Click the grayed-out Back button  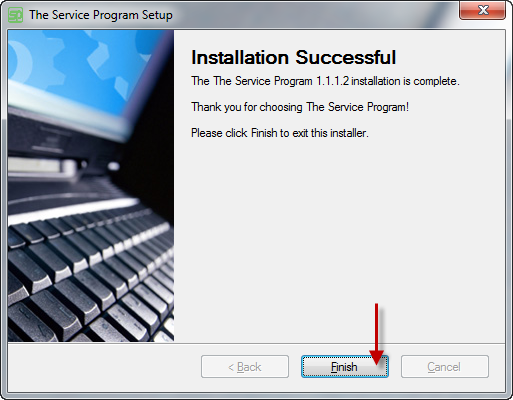pyautogui.click(x=245, y=366)
